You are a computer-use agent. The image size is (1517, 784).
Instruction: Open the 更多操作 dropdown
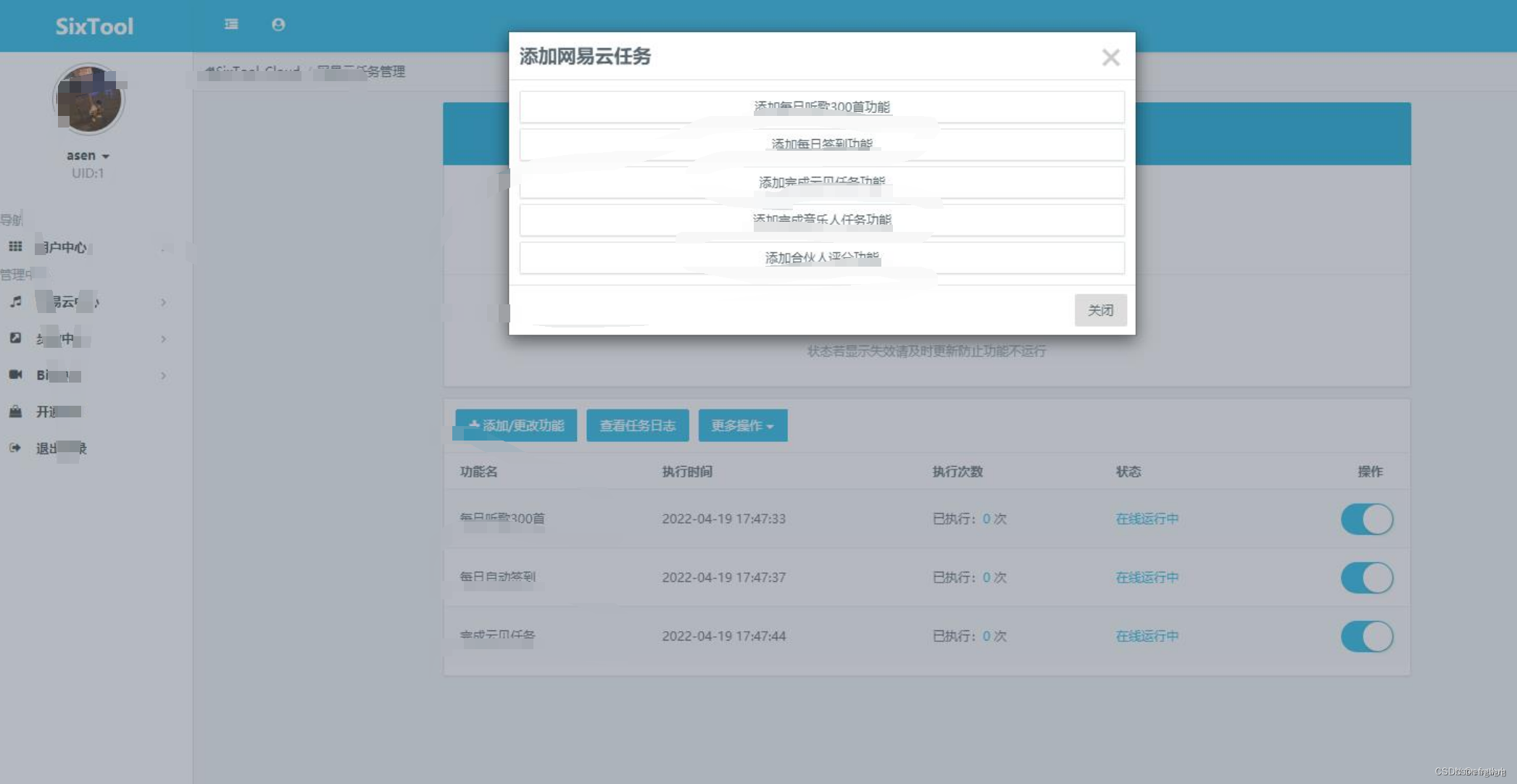[743, 425]
